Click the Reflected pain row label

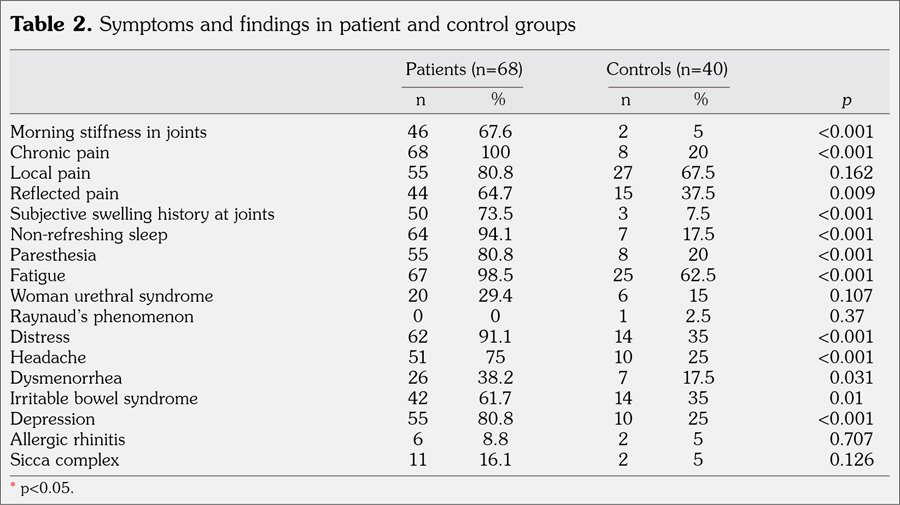click(64, 194)
